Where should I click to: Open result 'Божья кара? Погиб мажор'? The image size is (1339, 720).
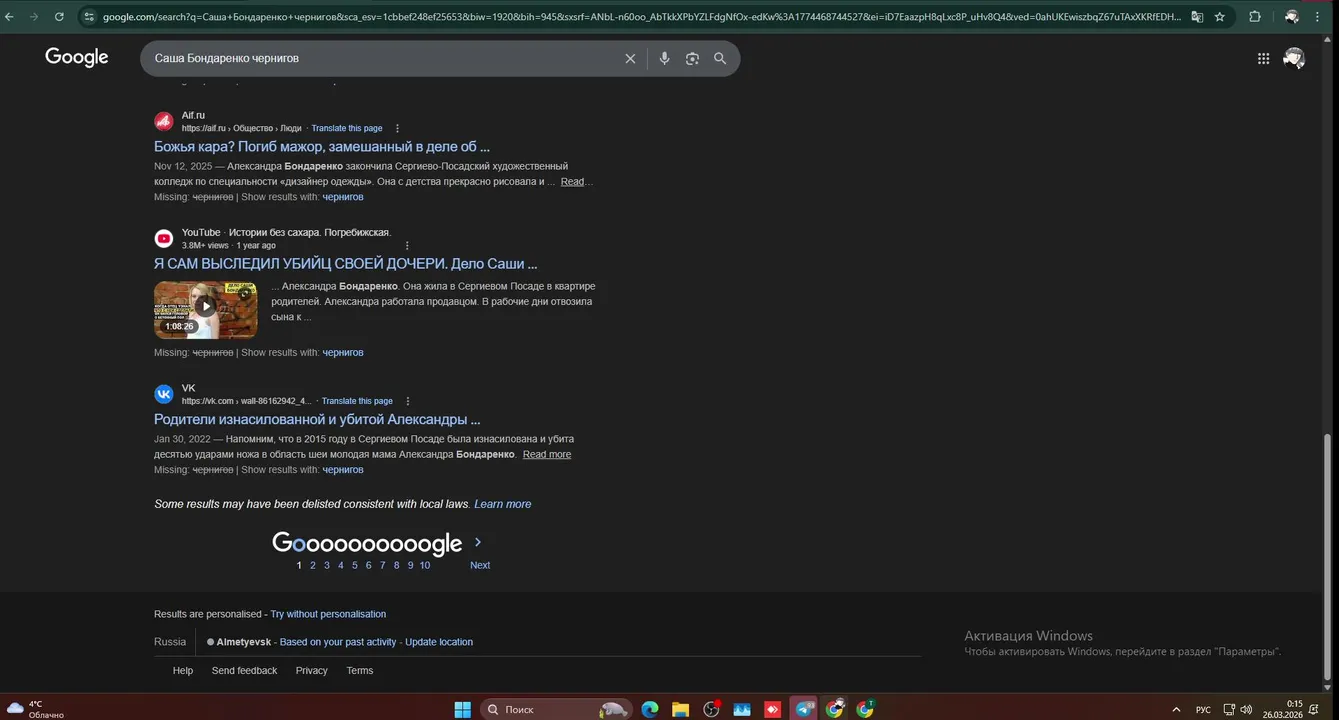[322, 147]
